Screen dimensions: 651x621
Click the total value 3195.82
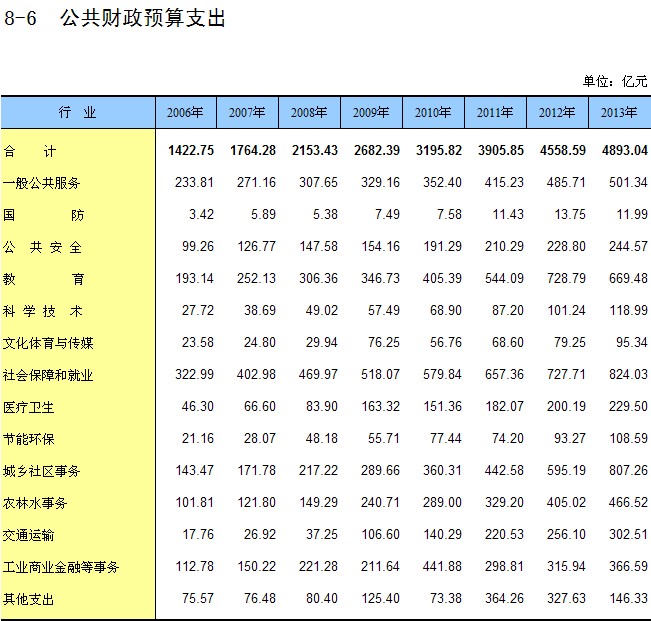pyautogui.click(x=439, y=150)
